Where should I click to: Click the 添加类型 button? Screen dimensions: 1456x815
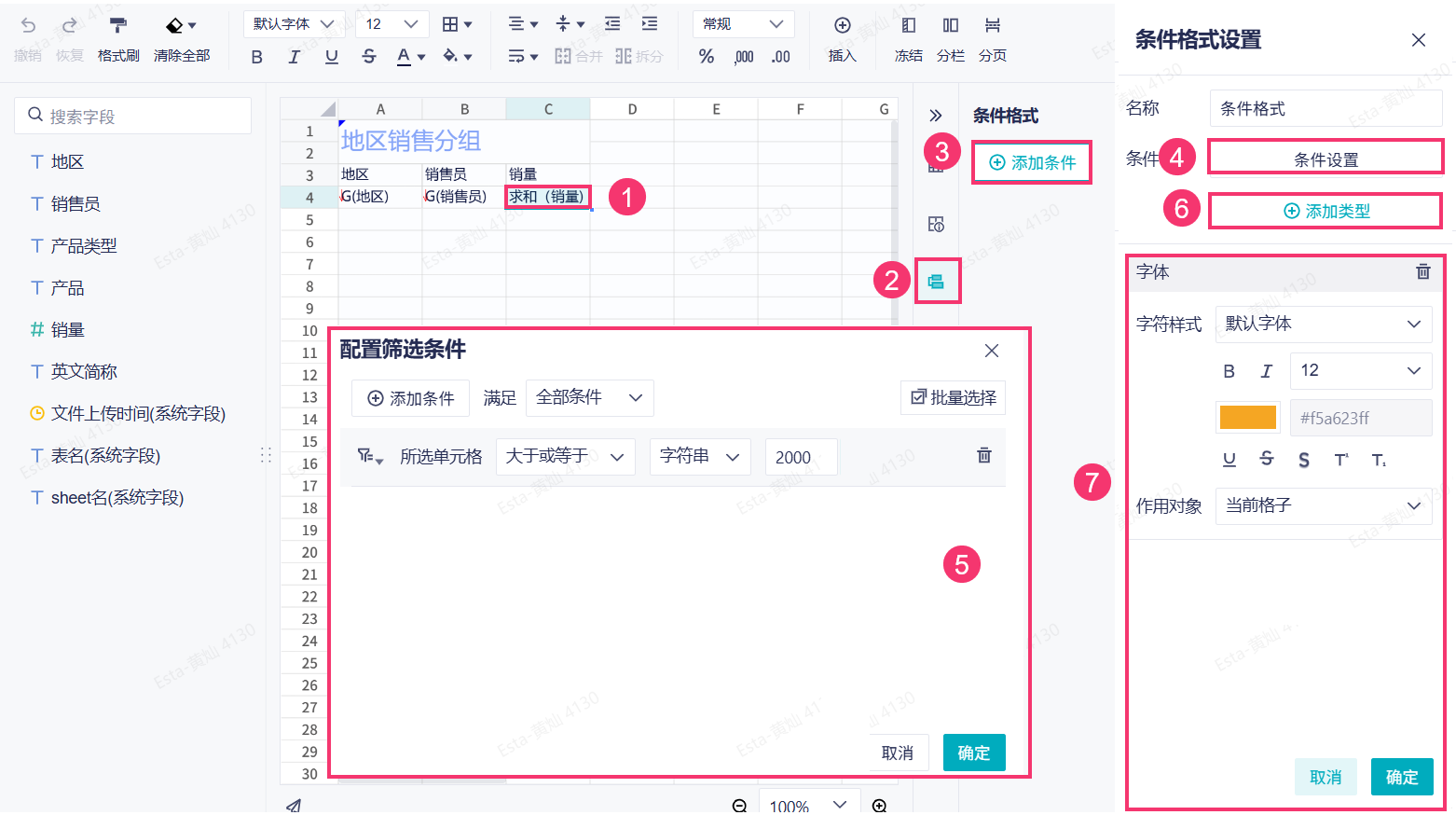tap(1326, 212)
